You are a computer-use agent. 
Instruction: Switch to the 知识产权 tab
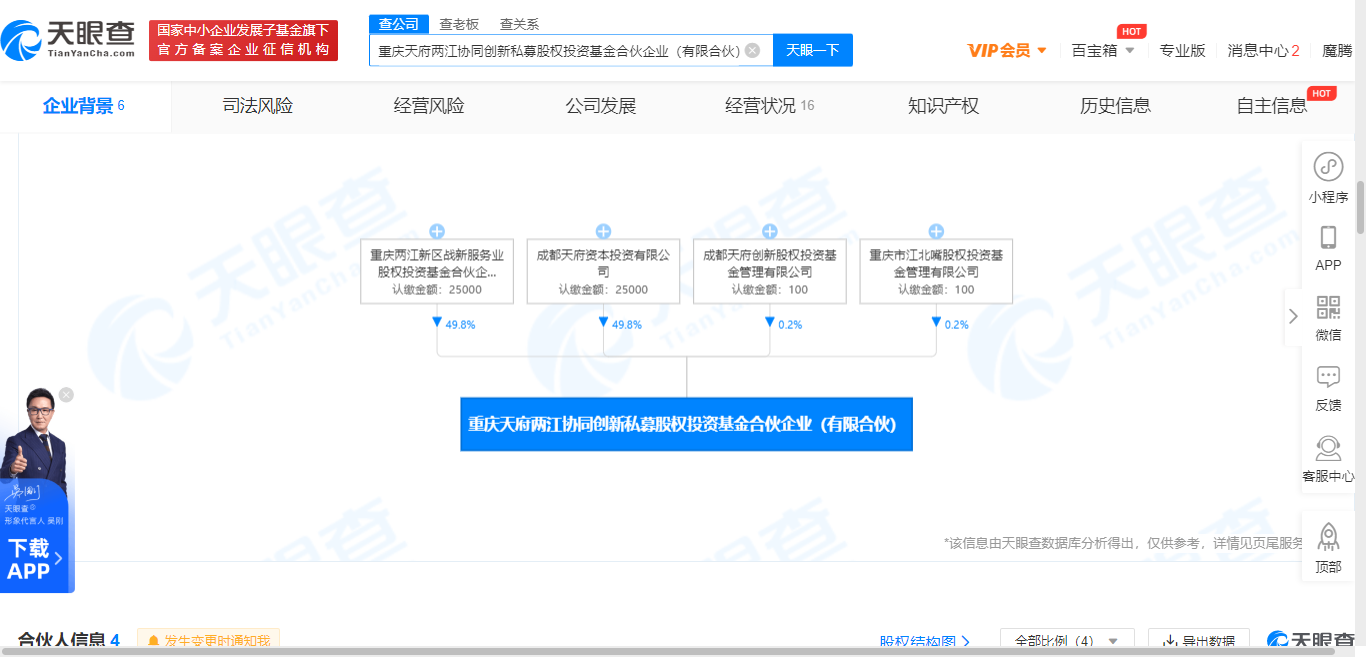(943, 106)
